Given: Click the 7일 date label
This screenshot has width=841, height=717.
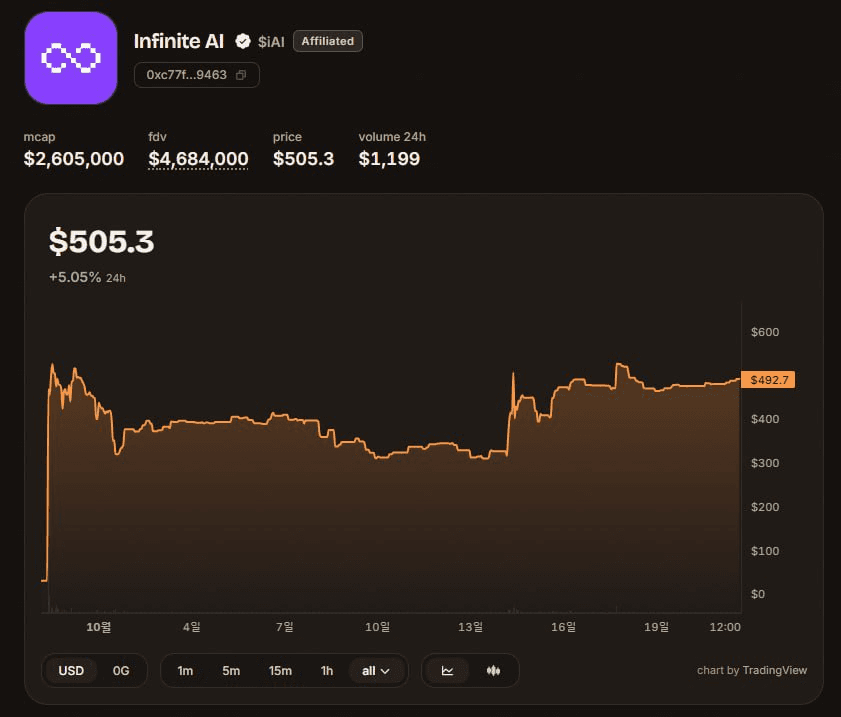Looking at the screenshot, I should (x=284, y=627).
